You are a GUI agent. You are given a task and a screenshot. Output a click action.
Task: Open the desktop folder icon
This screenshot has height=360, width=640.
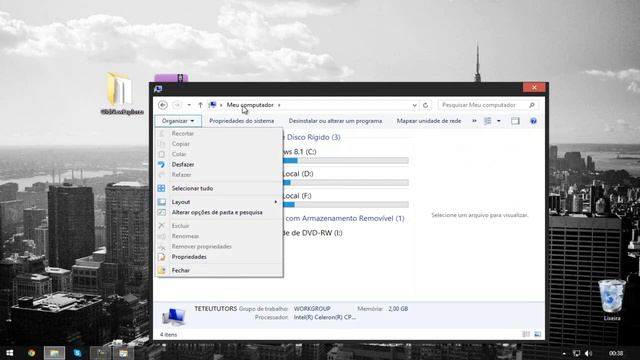(120, 89)
